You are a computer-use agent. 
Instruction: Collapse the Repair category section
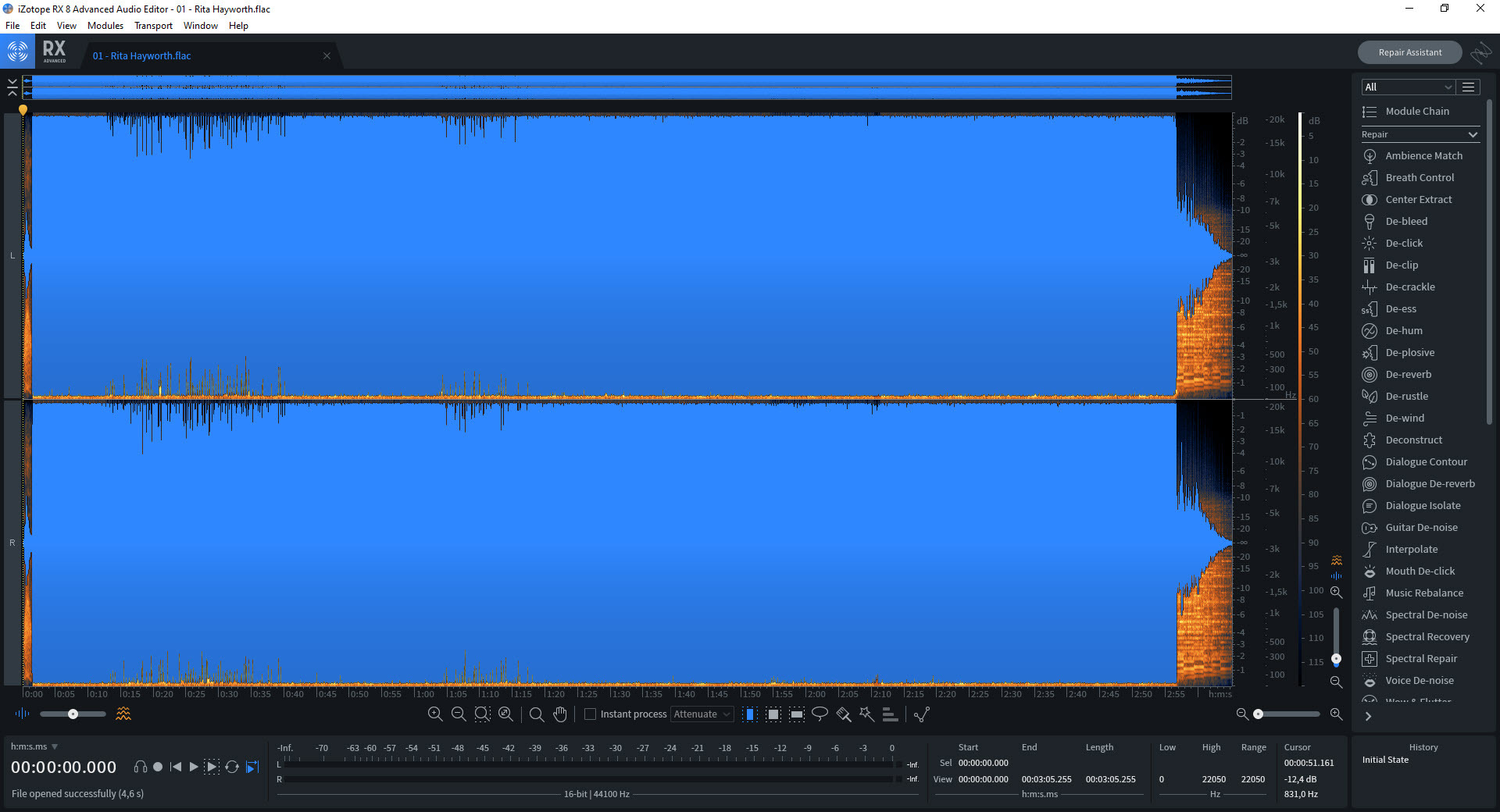[1473, 135]
